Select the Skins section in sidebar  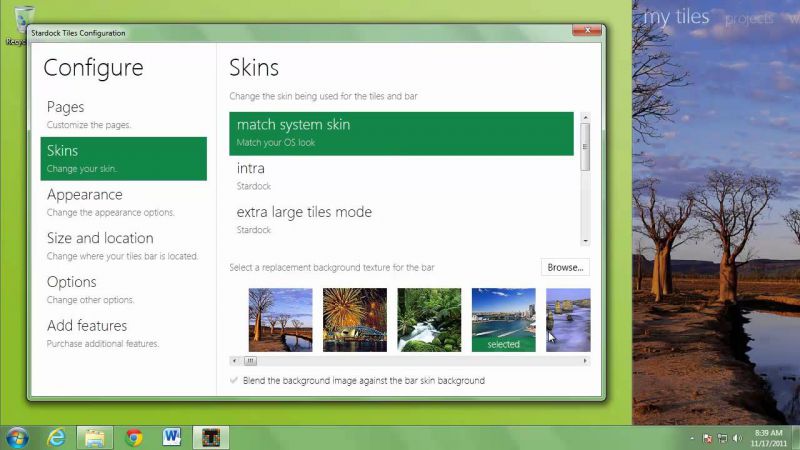(123, 159)
